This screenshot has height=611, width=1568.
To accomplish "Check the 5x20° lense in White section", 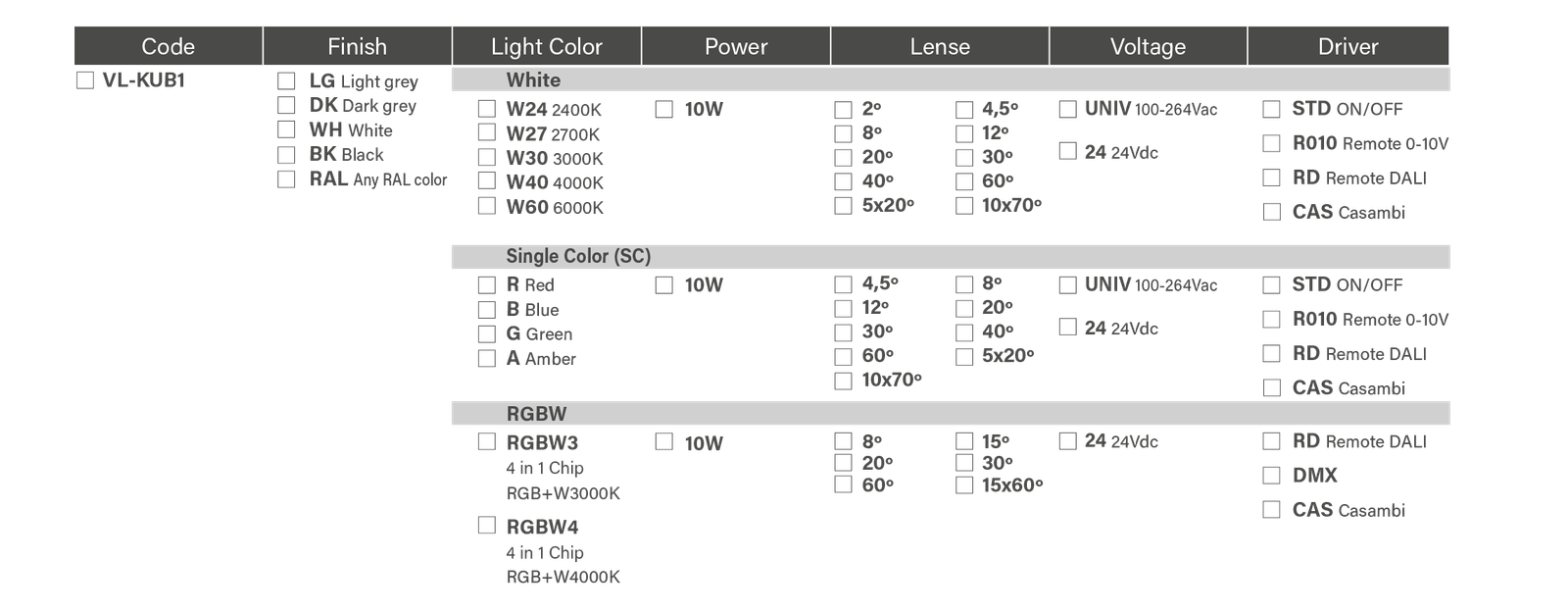I will [x=843, y=206].
